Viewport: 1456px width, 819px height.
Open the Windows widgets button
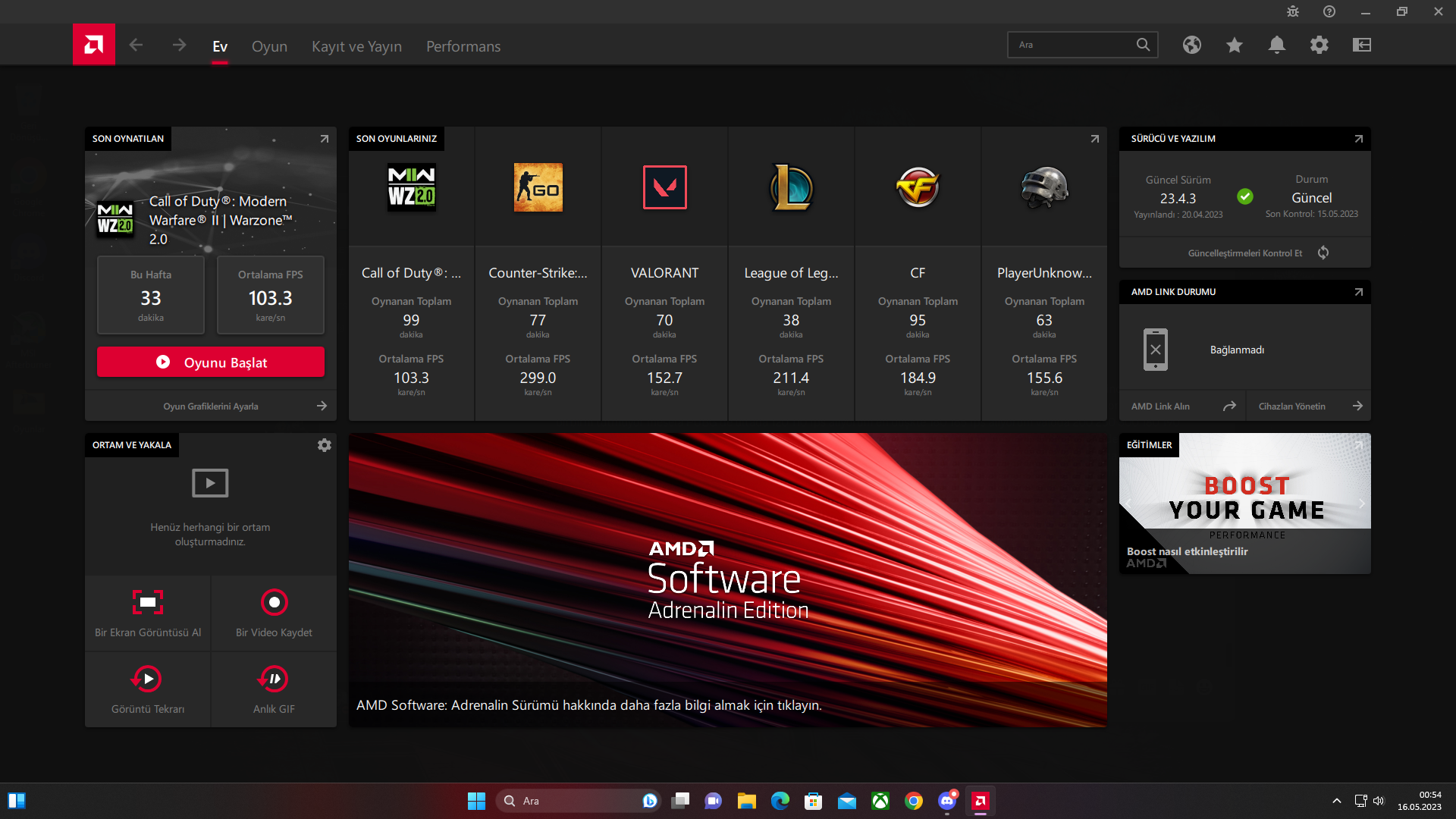click(17, 801)
